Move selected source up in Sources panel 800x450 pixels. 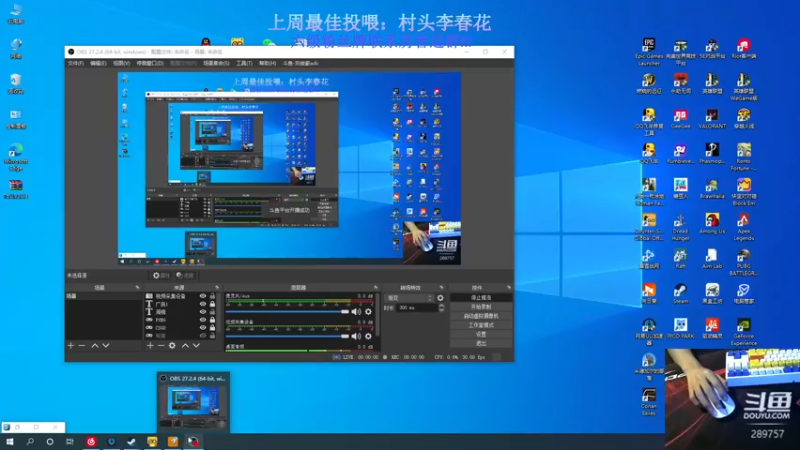[185, 345]
